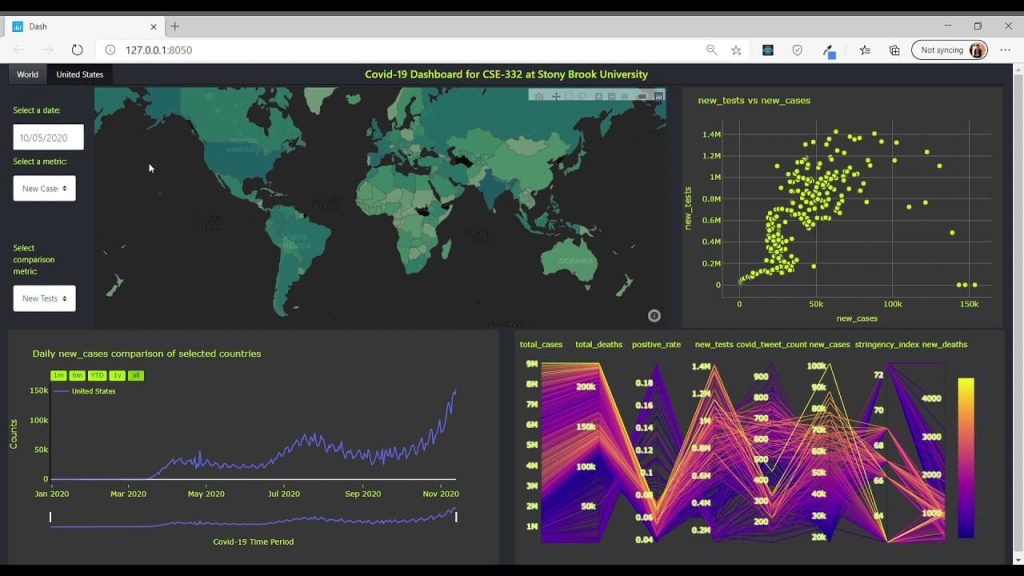1024x576 pixels.
Task: Switch to the United States tab
Action: tap(80, 74)
